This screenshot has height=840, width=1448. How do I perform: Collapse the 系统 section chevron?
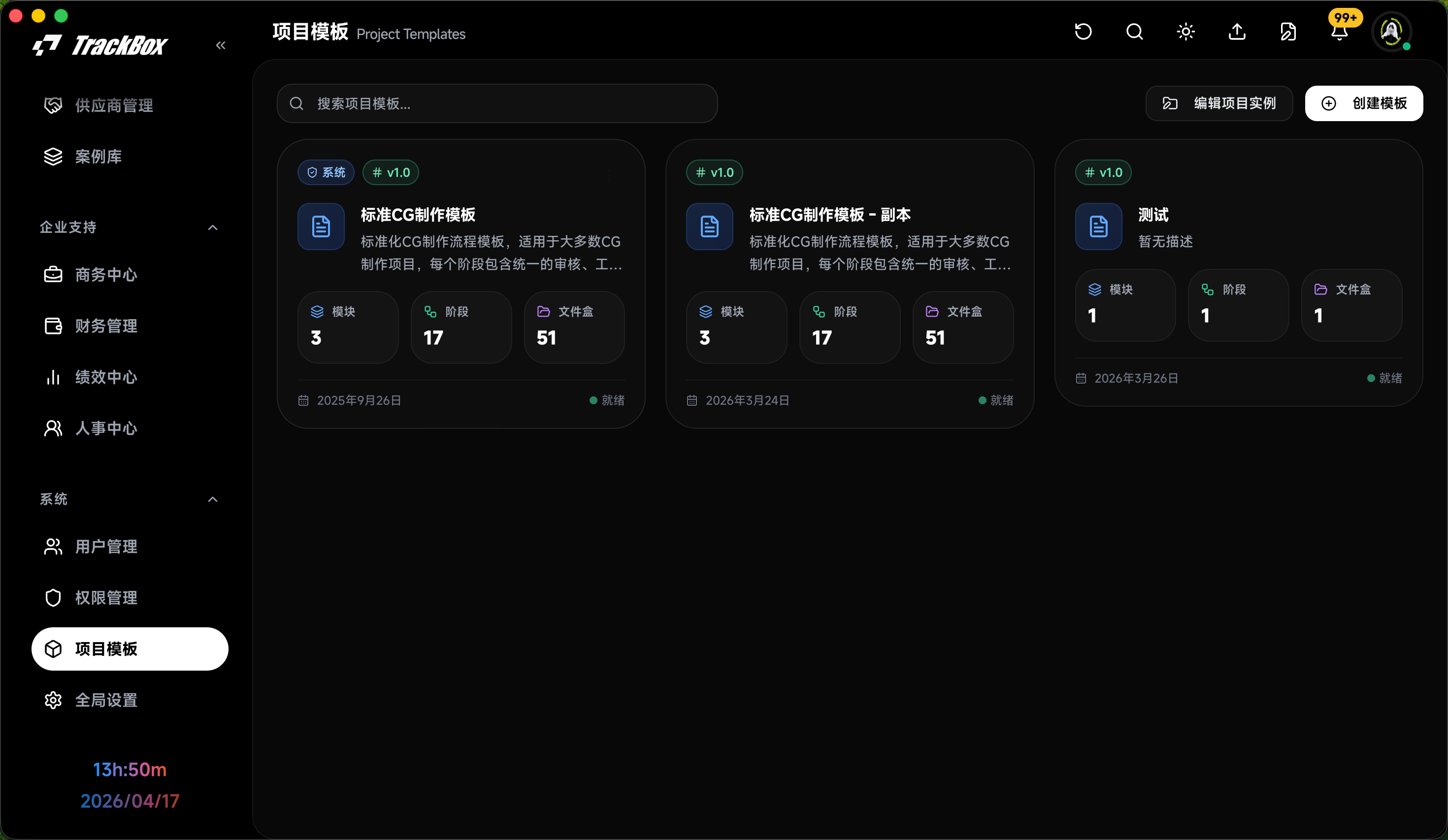pyautogui.click(x=213, y=499)
